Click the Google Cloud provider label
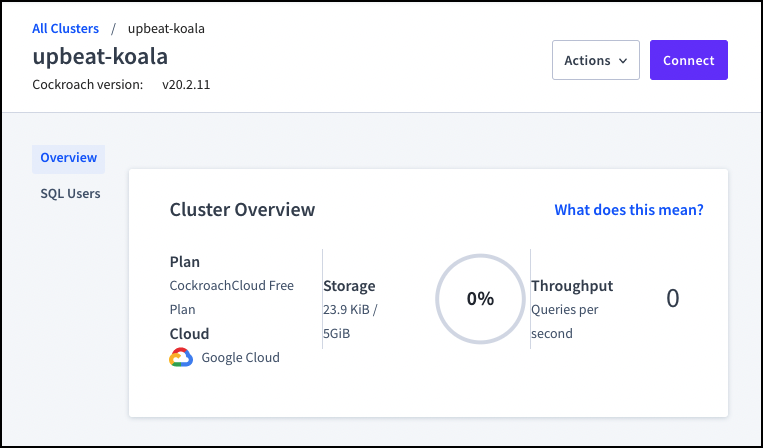The width and height of the screenshot is (763, 448). click(240, 357)
